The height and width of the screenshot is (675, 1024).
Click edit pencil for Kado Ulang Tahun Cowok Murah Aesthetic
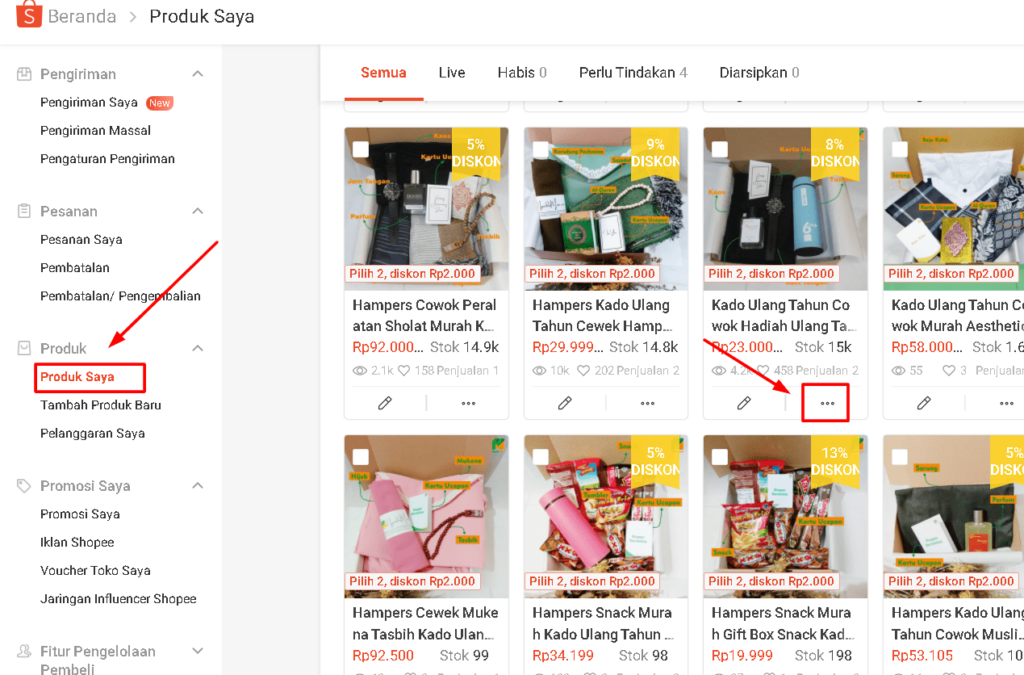click(x=924, y=403)
